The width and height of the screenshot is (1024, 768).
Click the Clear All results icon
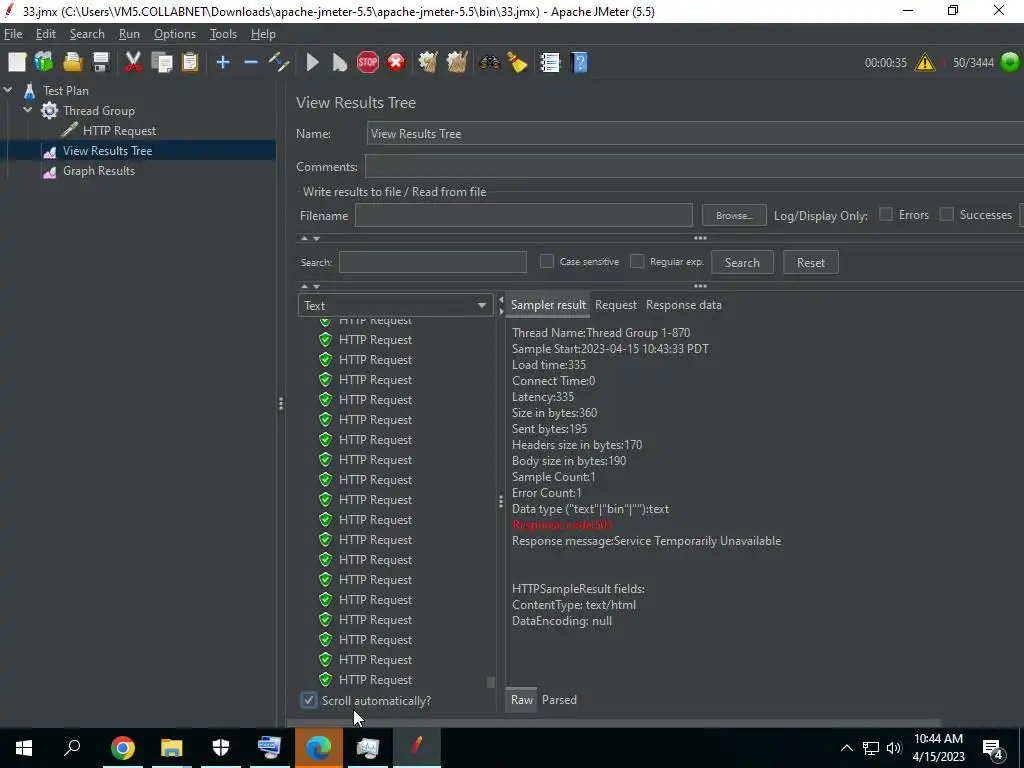click(x=456, y=63)
